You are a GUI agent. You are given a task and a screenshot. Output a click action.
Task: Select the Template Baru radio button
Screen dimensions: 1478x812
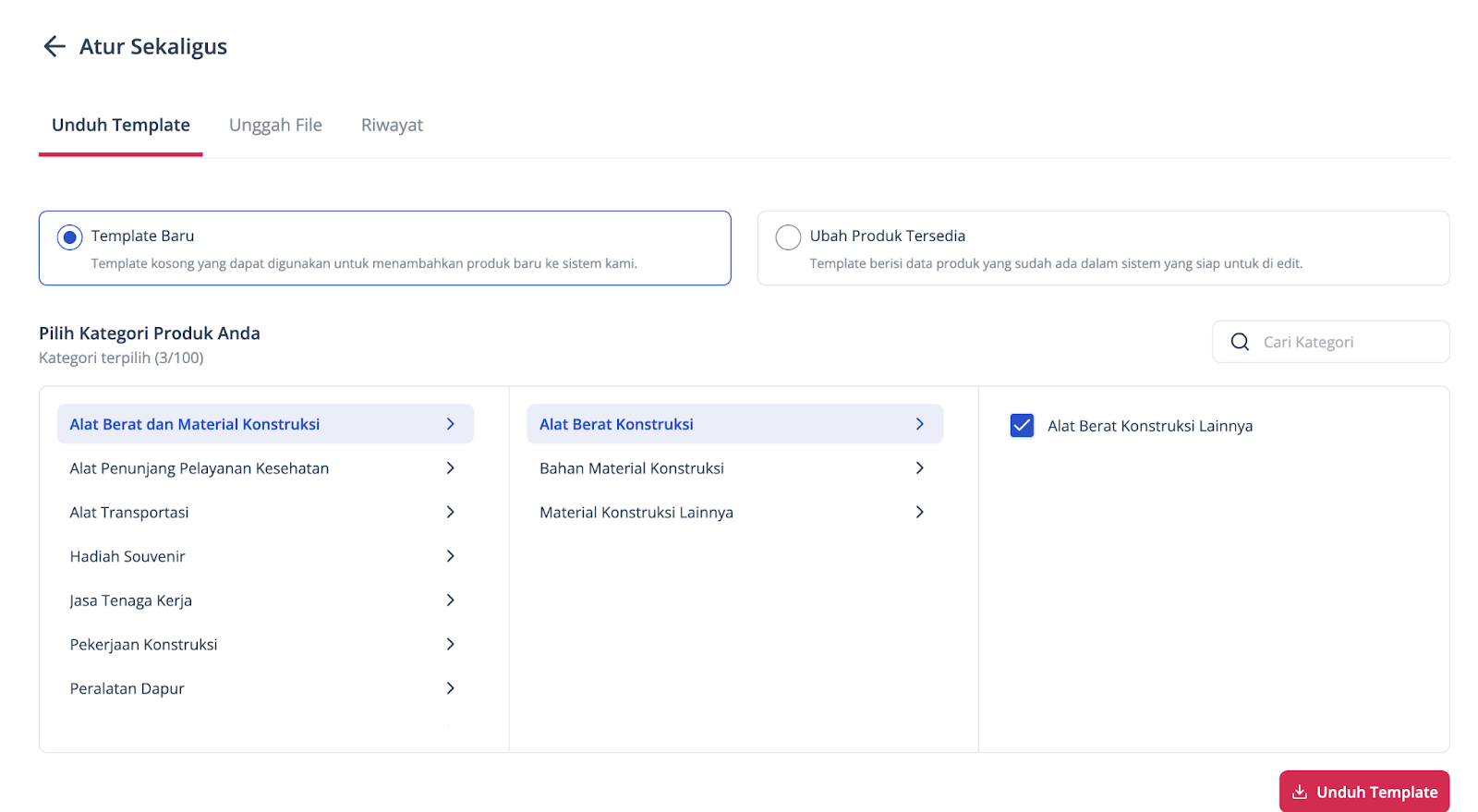69,237
